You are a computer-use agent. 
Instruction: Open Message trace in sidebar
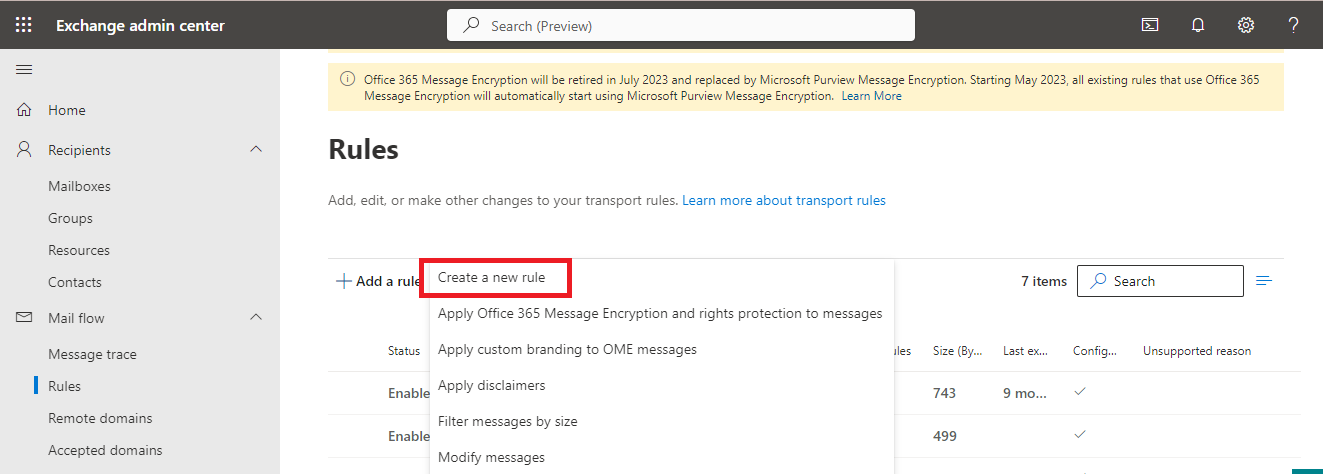[x=92, y=354]
